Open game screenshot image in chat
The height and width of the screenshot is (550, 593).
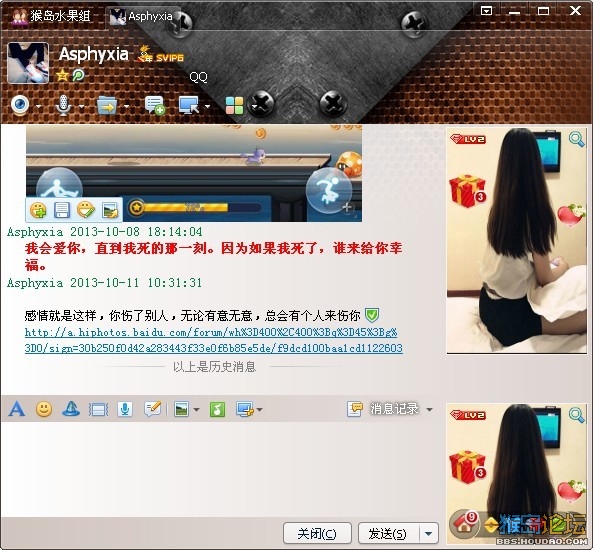tap(194, 173)
